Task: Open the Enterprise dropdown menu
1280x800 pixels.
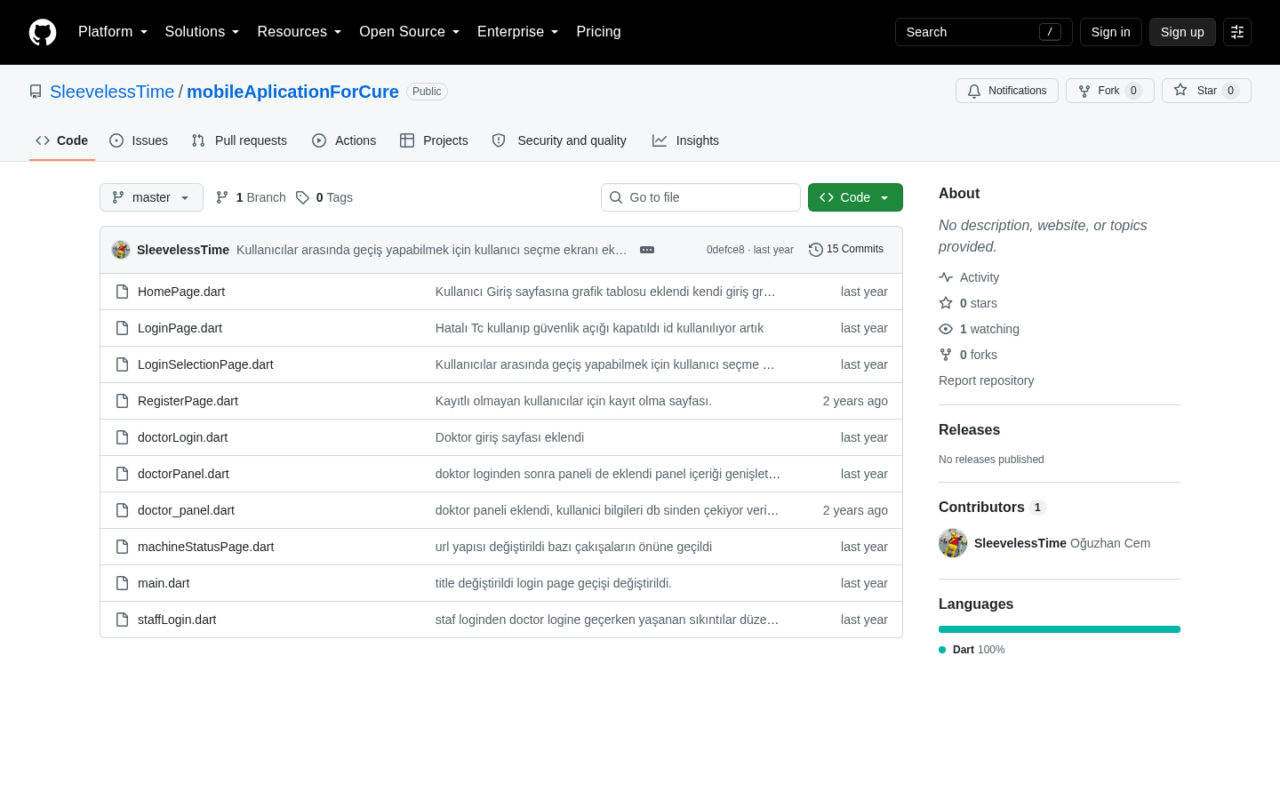Action: coord(518,32)
